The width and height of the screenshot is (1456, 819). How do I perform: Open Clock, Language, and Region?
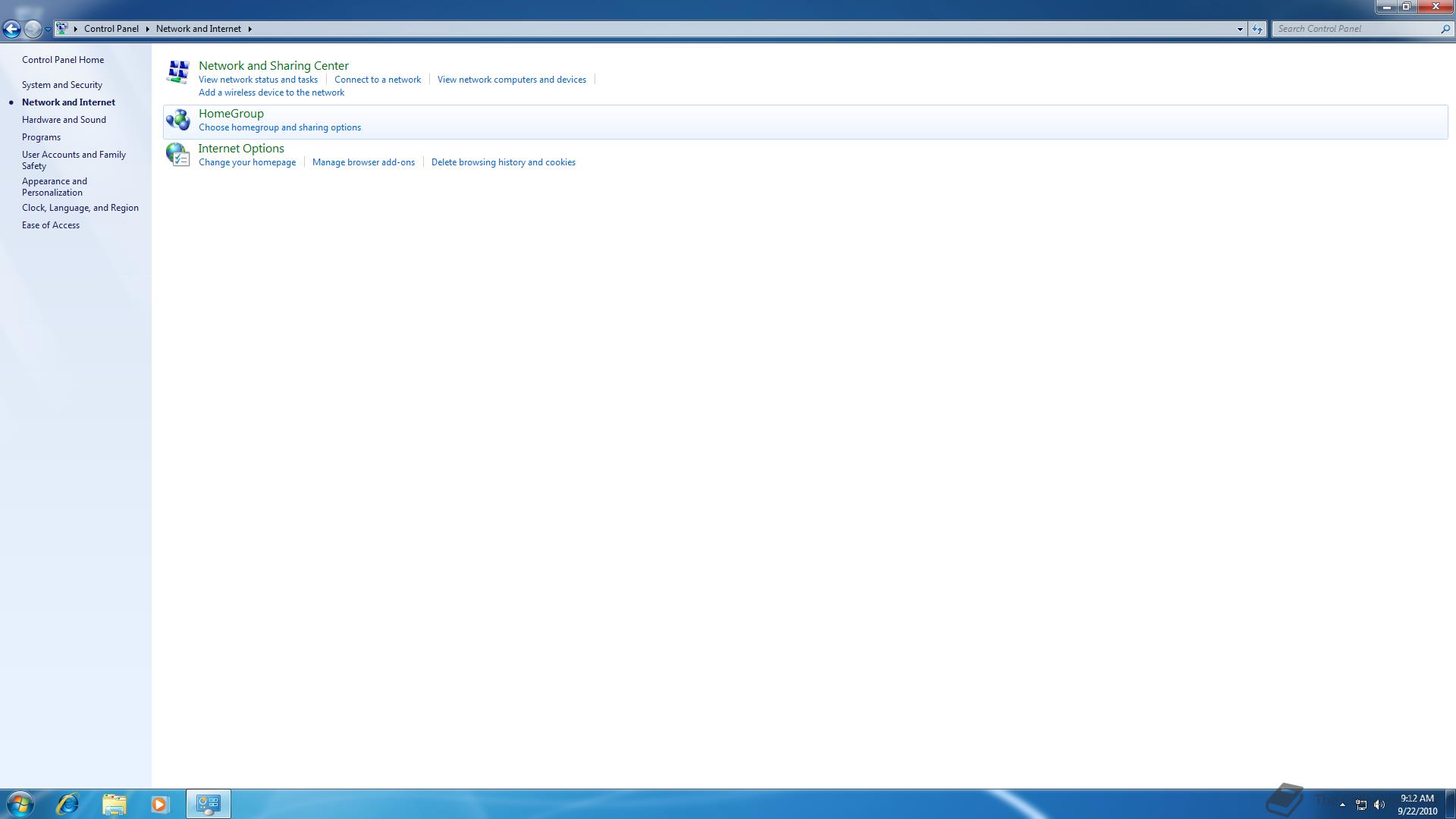click(x=80, y=208)
